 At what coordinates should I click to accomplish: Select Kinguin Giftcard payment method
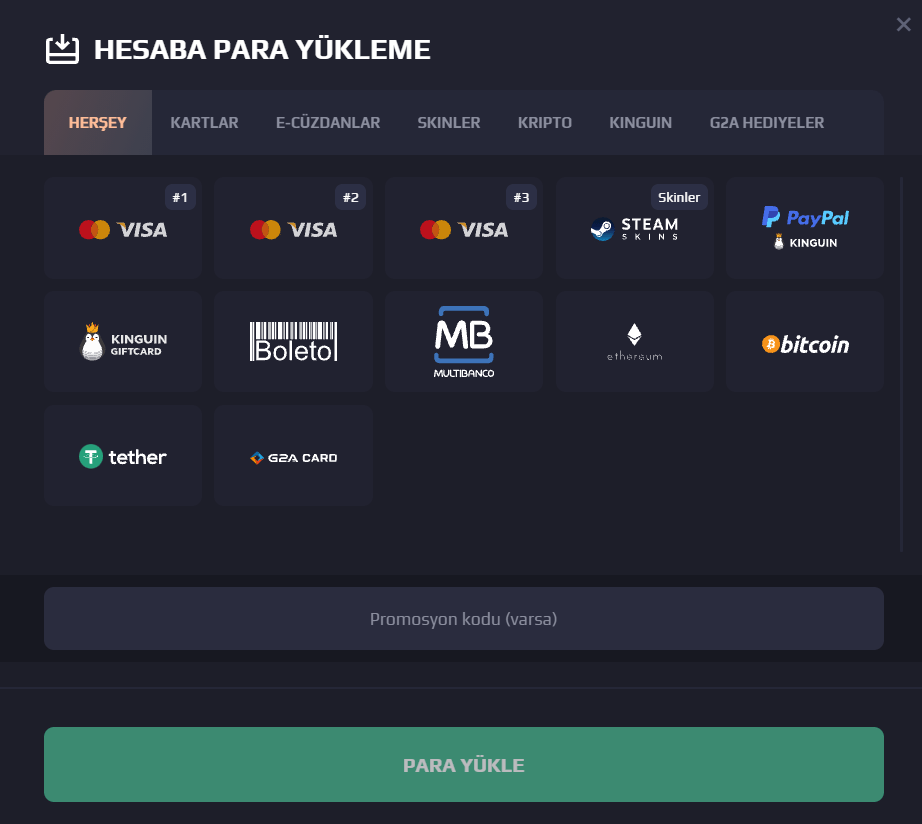pos(123,341)
